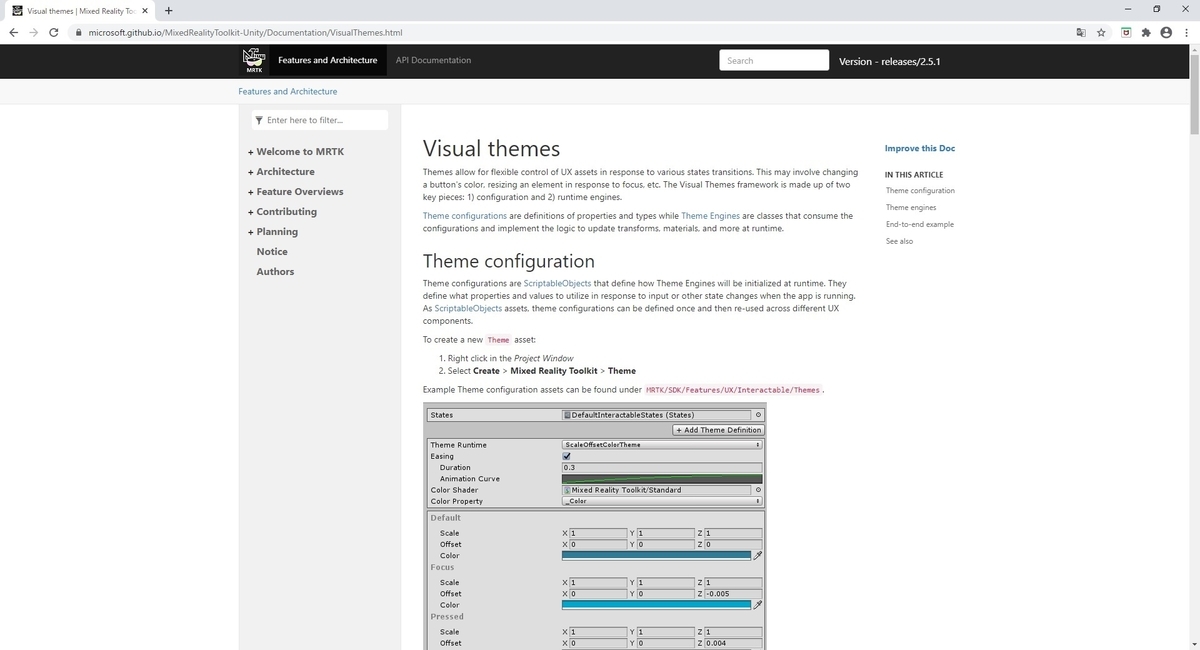Toggle the Easing checkbox

click(567, 456)
